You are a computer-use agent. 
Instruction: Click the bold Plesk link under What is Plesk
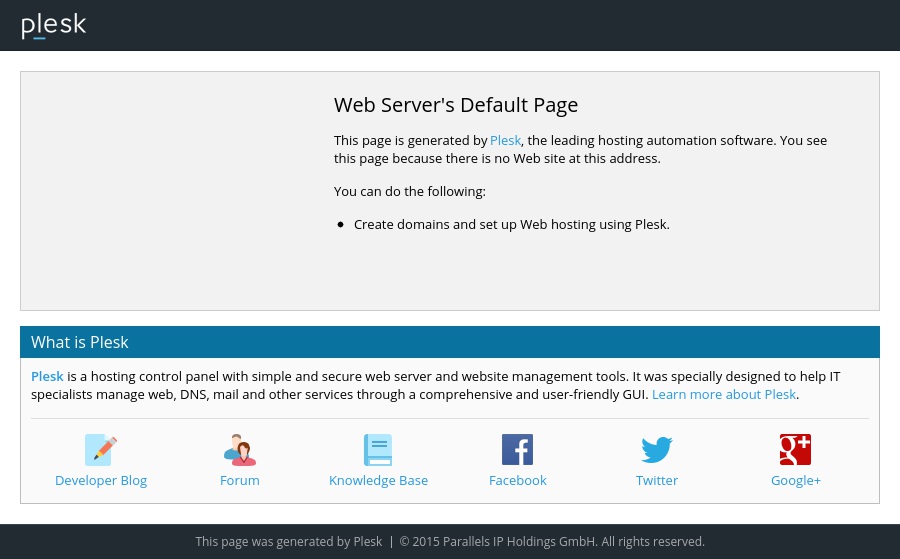[47, 377]
